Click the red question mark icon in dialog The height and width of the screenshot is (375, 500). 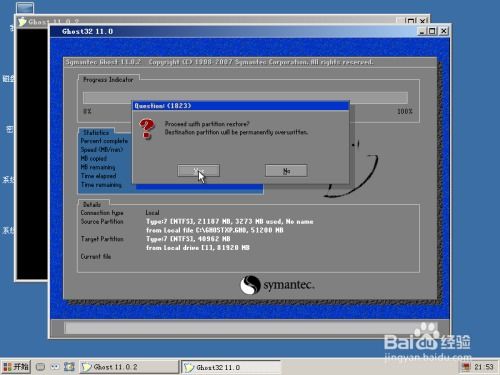coord(147,129)
